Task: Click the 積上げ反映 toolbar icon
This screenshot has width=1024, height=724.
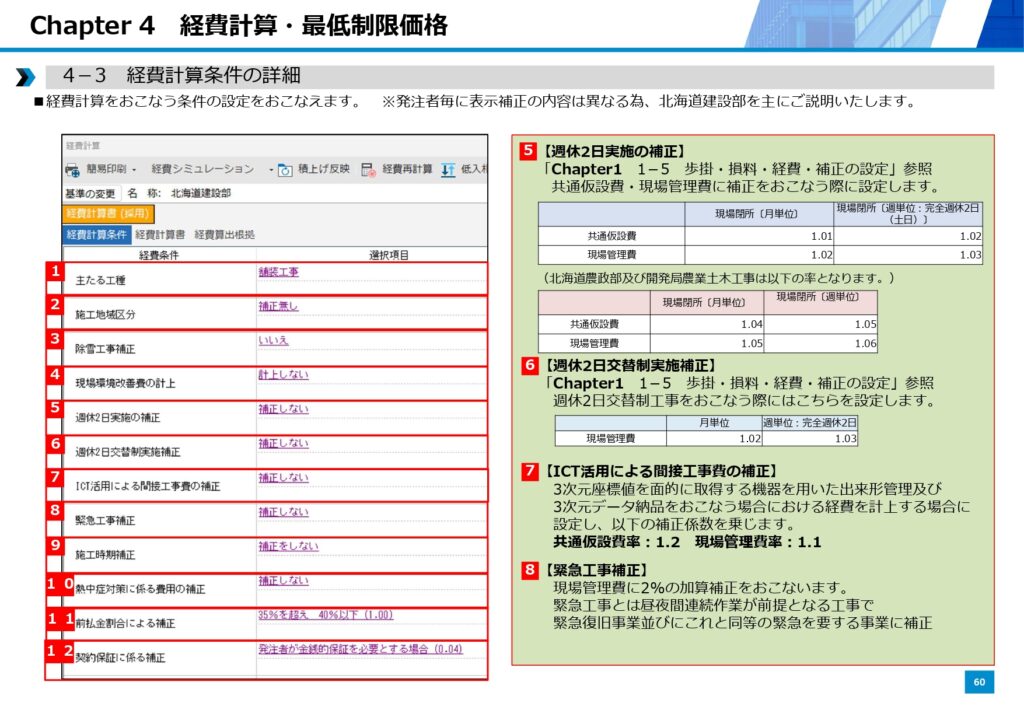Action: pos(284,170)
